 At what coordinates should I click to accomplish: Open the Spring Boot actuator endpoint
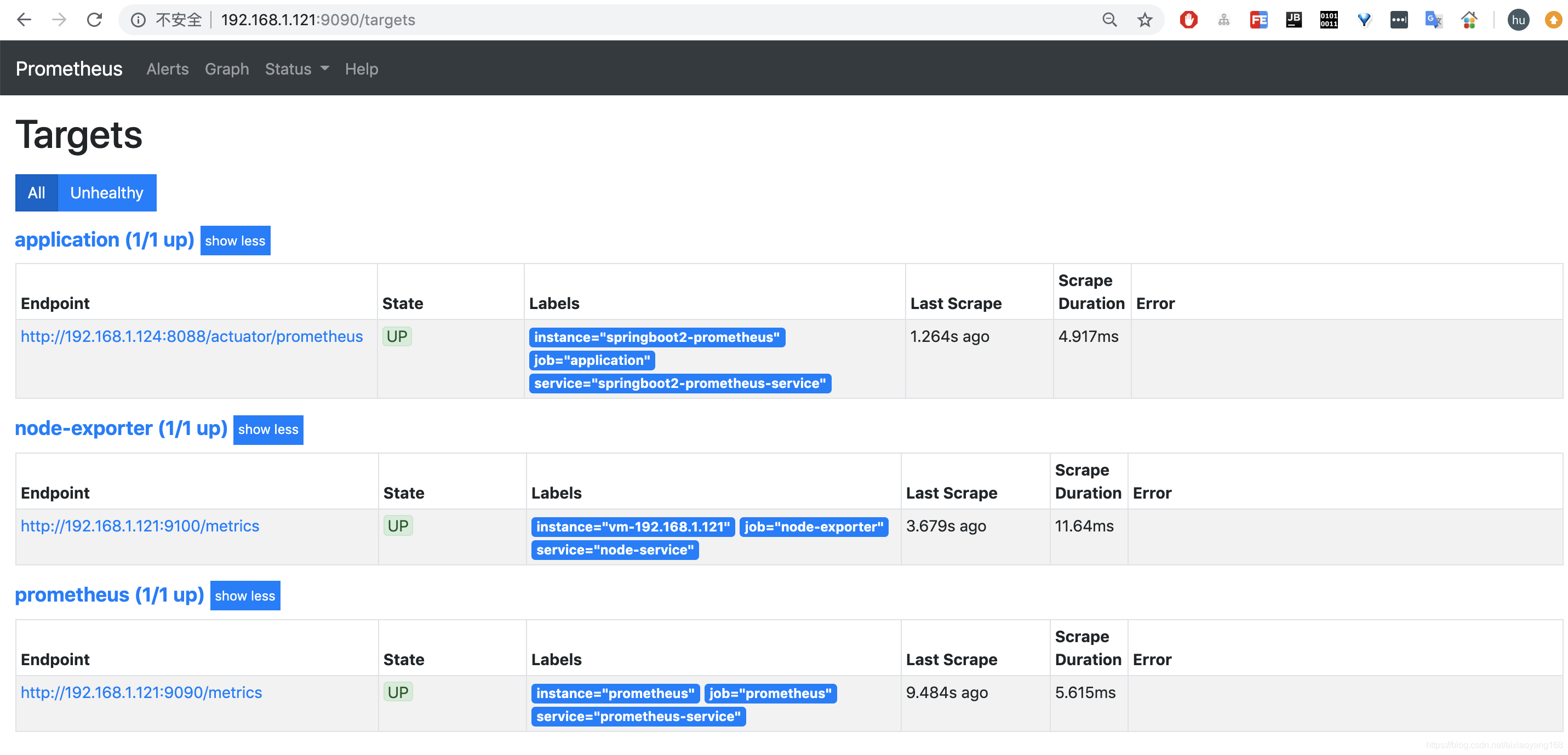[192, 336]
